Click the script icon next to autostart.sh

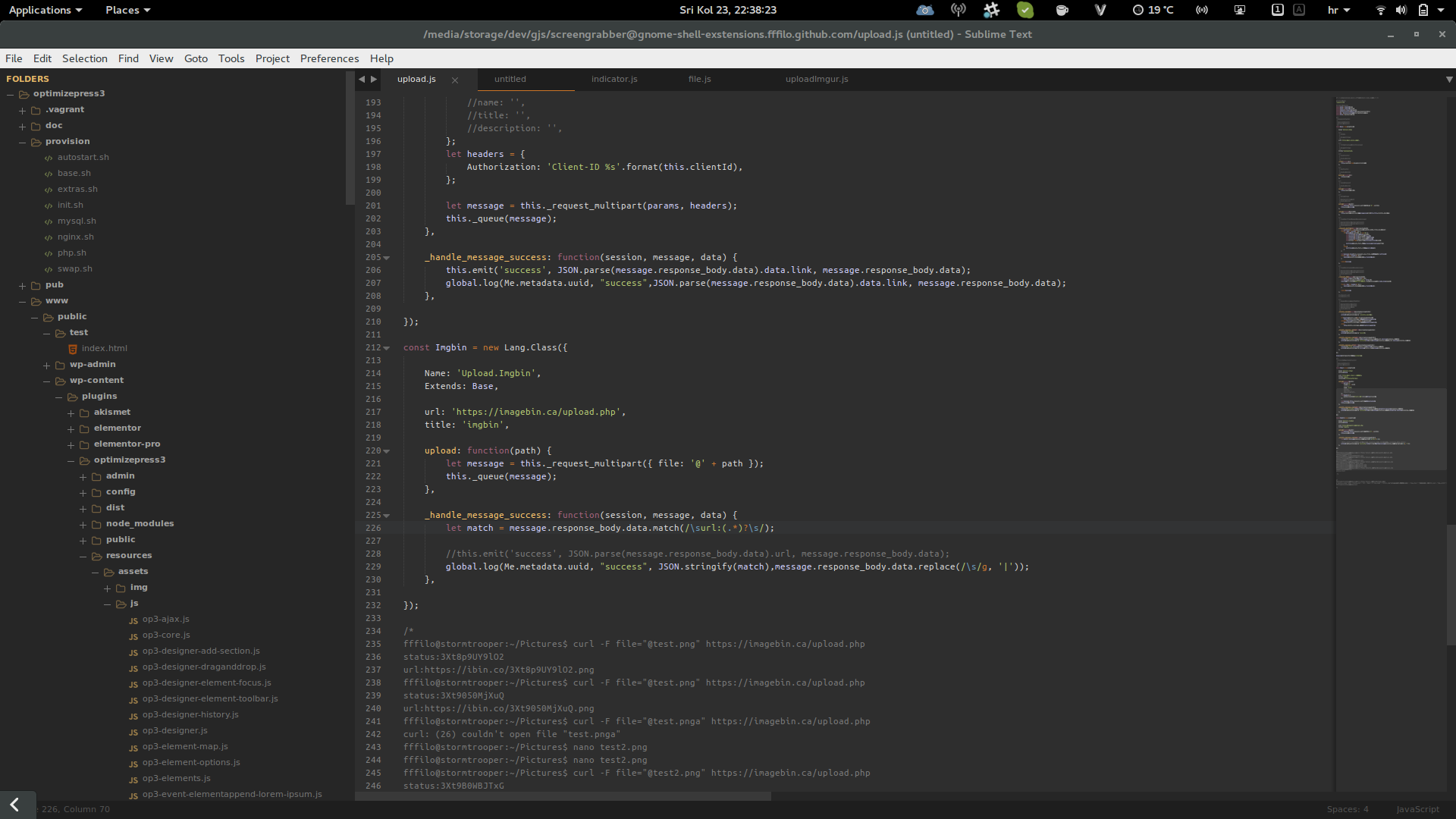(49, 158)
